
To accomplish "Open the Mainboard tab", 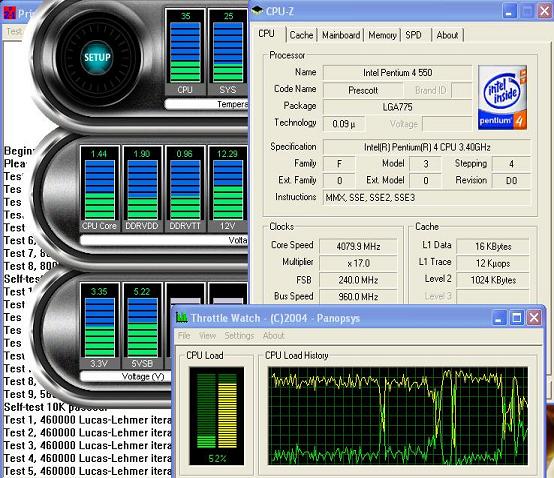I will point(341,35).
